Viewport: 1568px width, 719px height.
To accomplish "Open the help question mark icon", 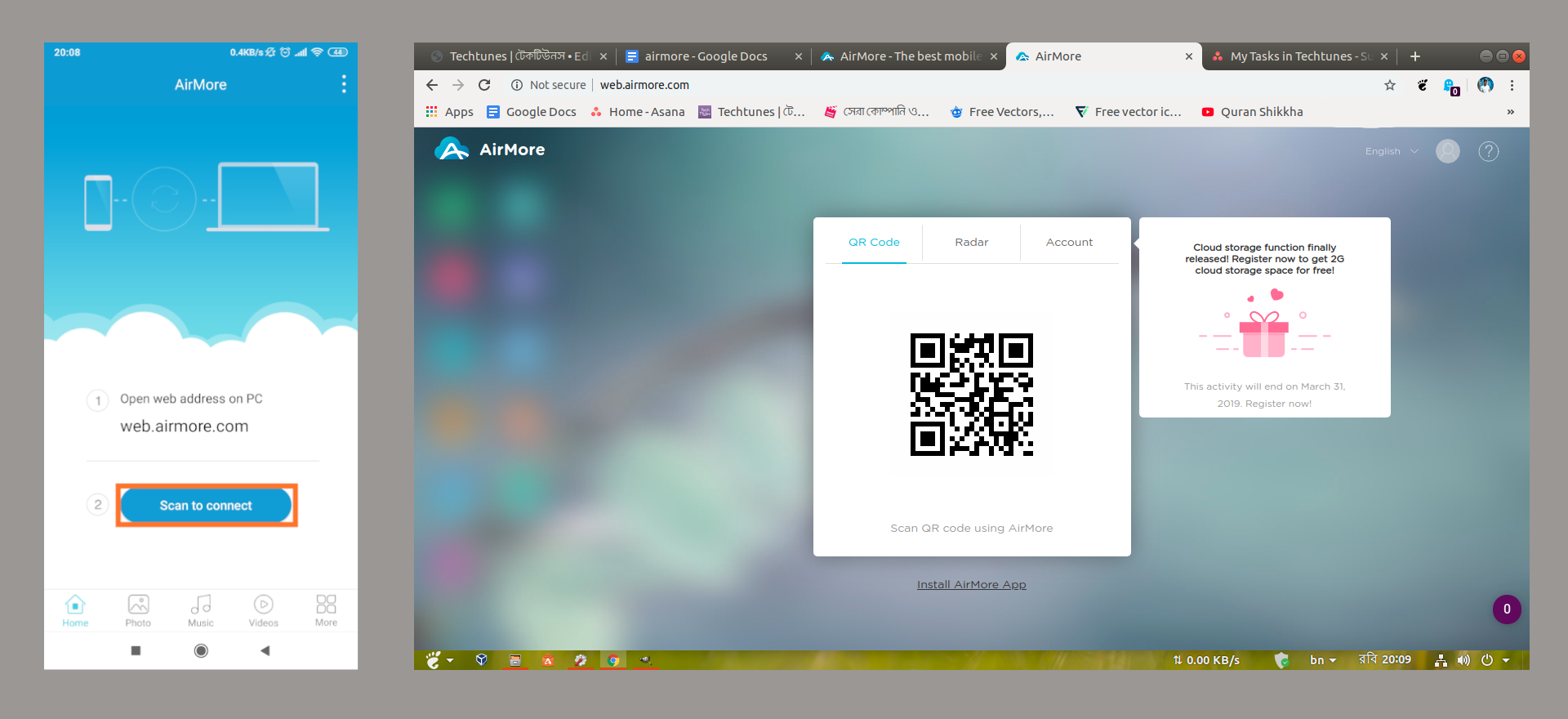I will (x=1489, y=151).
